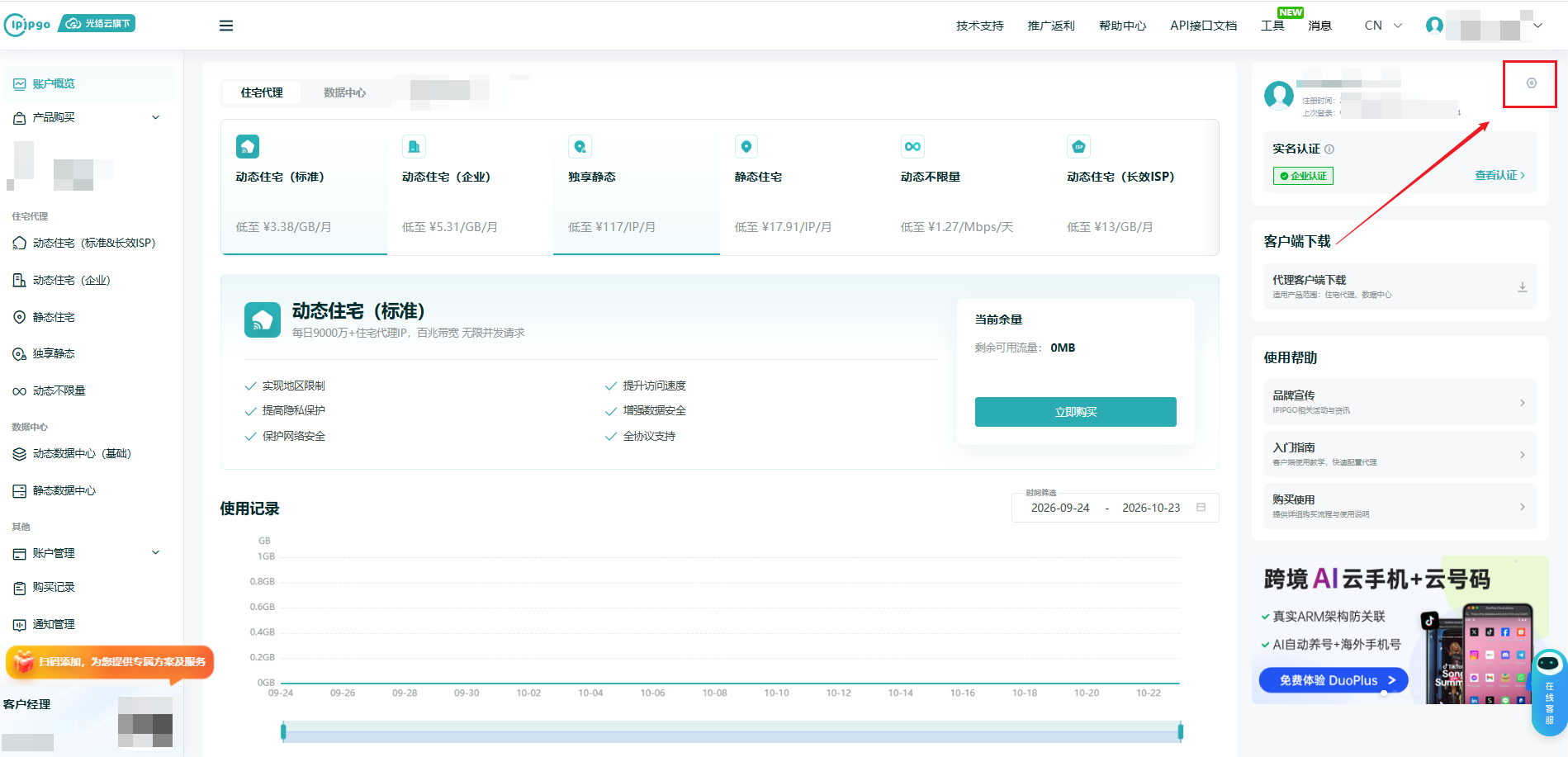Click the download icon for 代理客户端下载

tap(1523, 287)
